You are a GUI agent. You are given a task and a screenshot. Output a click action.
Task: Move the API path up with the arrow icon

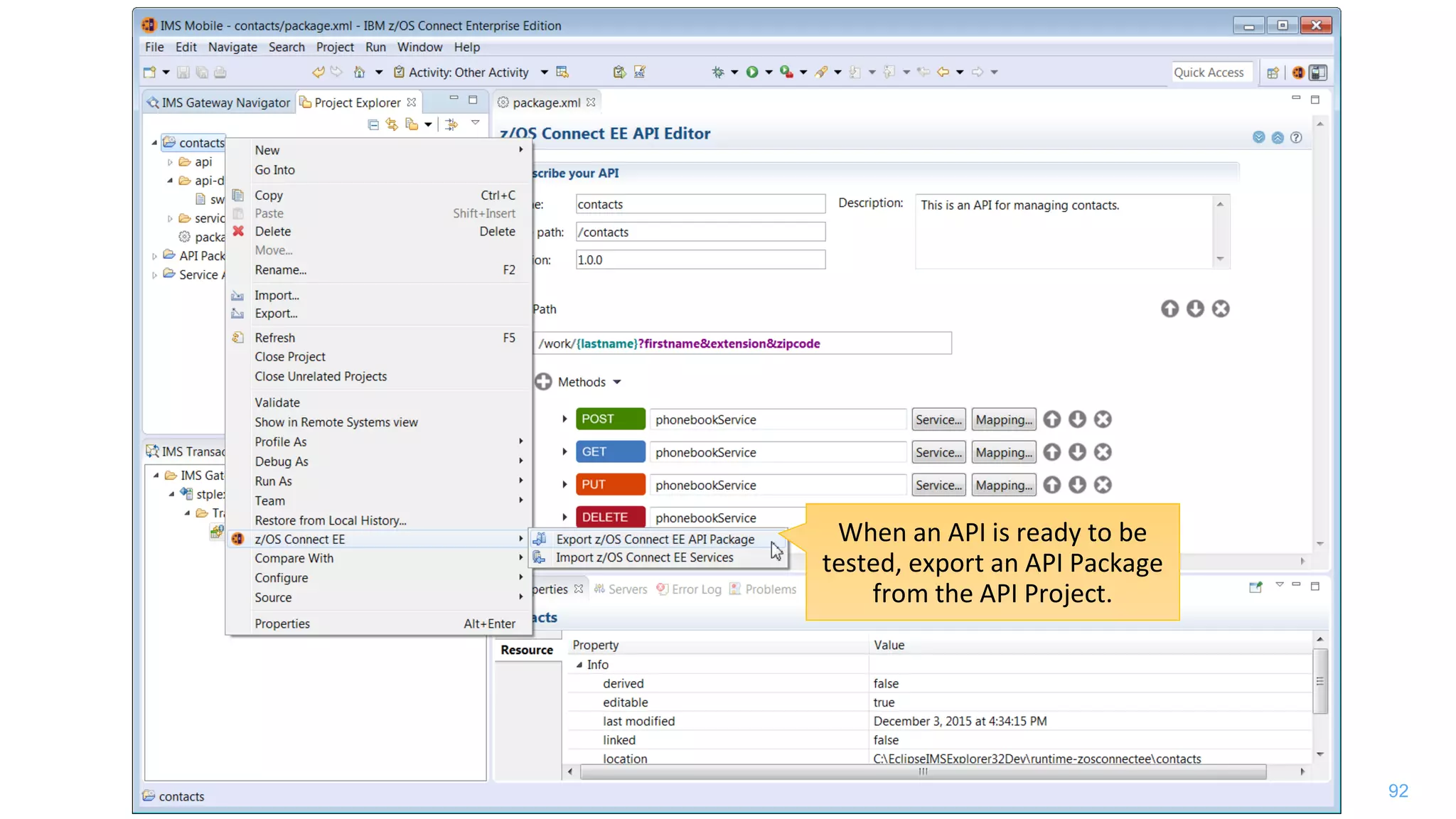[x=1169, y=309]
